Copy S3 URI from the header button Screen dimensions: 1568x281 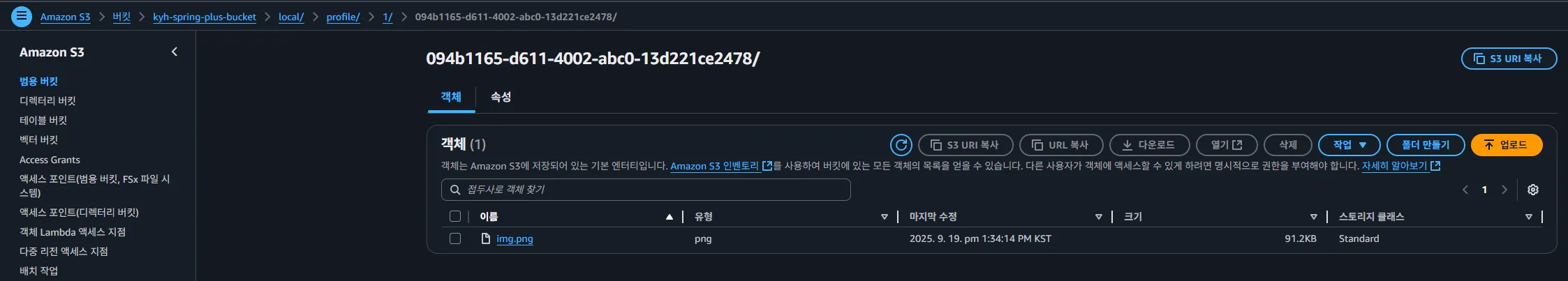[1508, 59]
